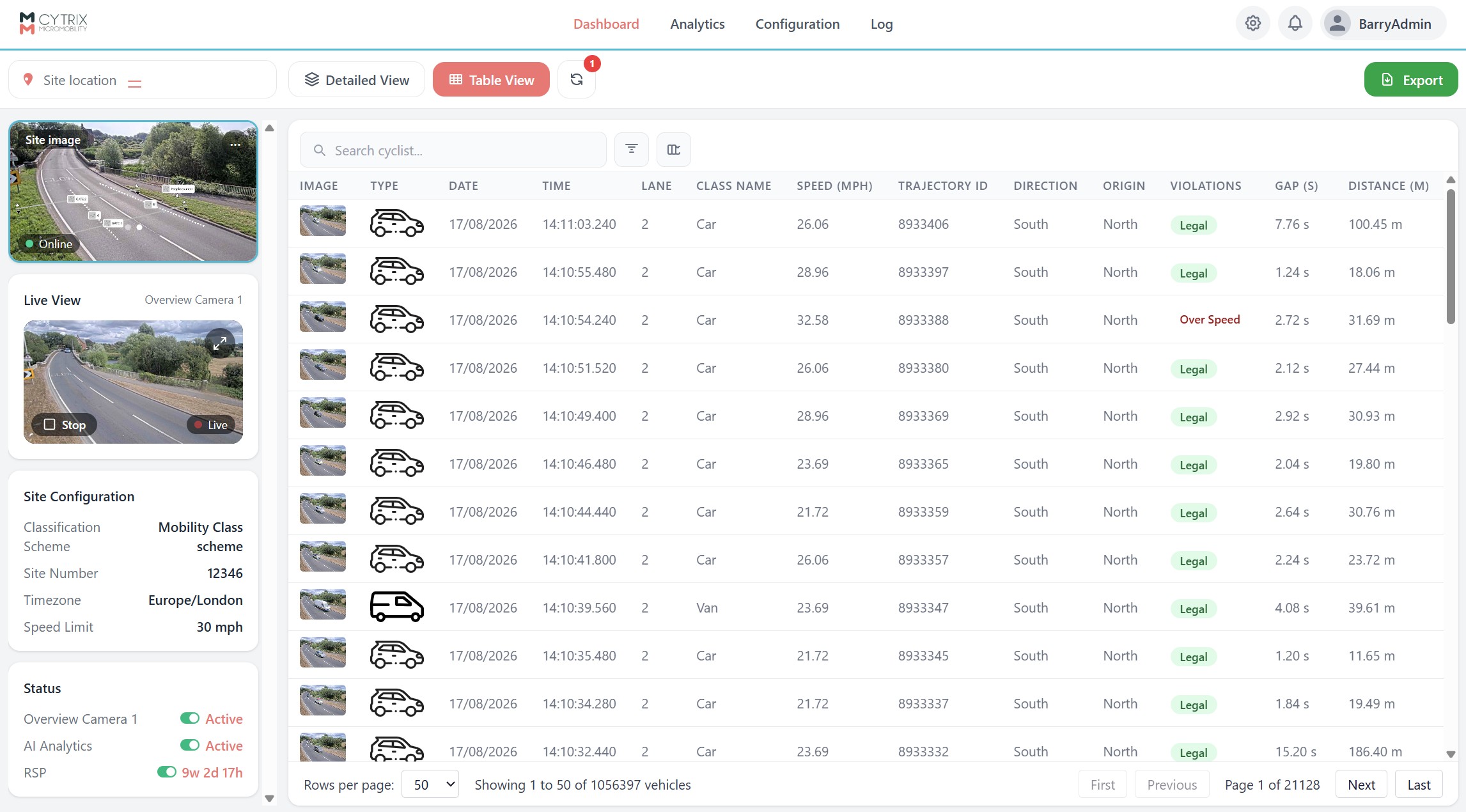Sort by the SPEED (MPH) column header
1466x812 pixels.
click(x=834, y=185)
